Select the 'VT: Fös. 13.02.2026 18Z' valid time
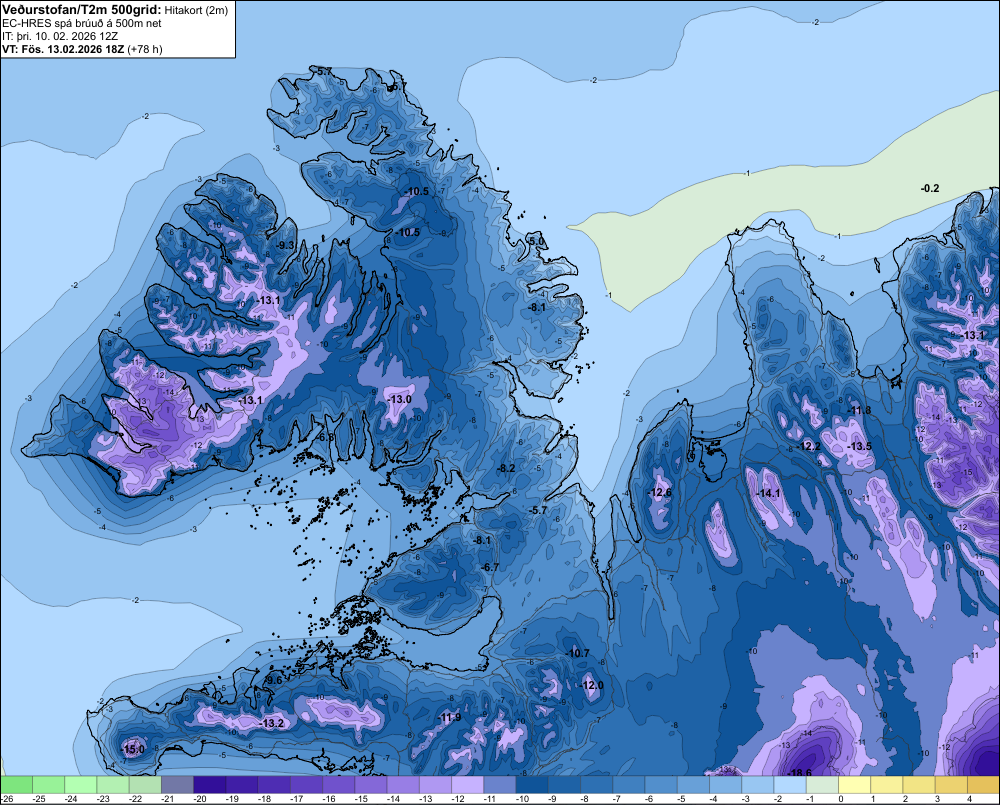The height and width of the screenshot is (805, 1000). tap(63, 49)
